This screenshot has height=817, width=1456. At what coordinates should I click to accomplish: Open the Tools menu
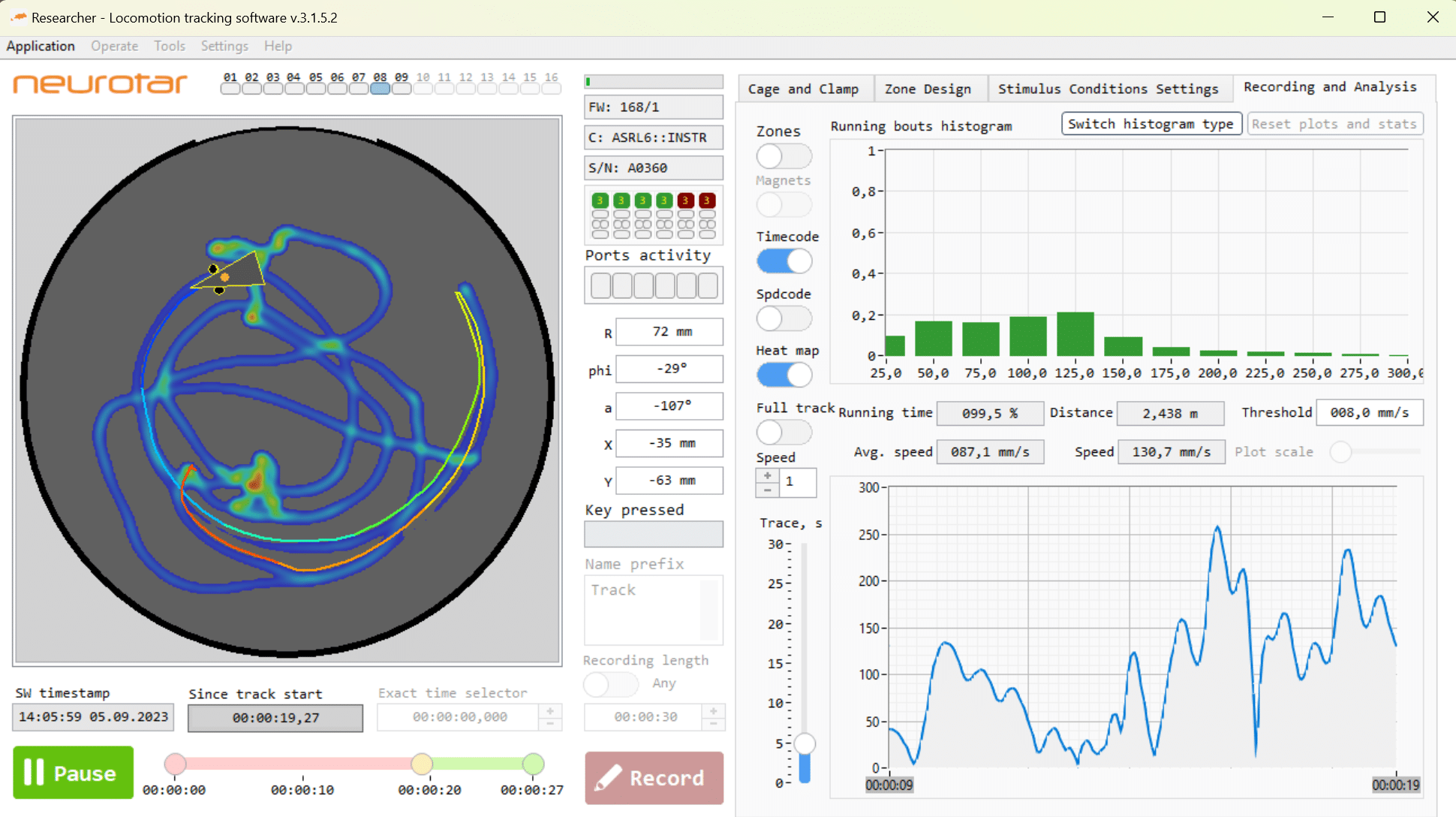[x=170, y=46]
